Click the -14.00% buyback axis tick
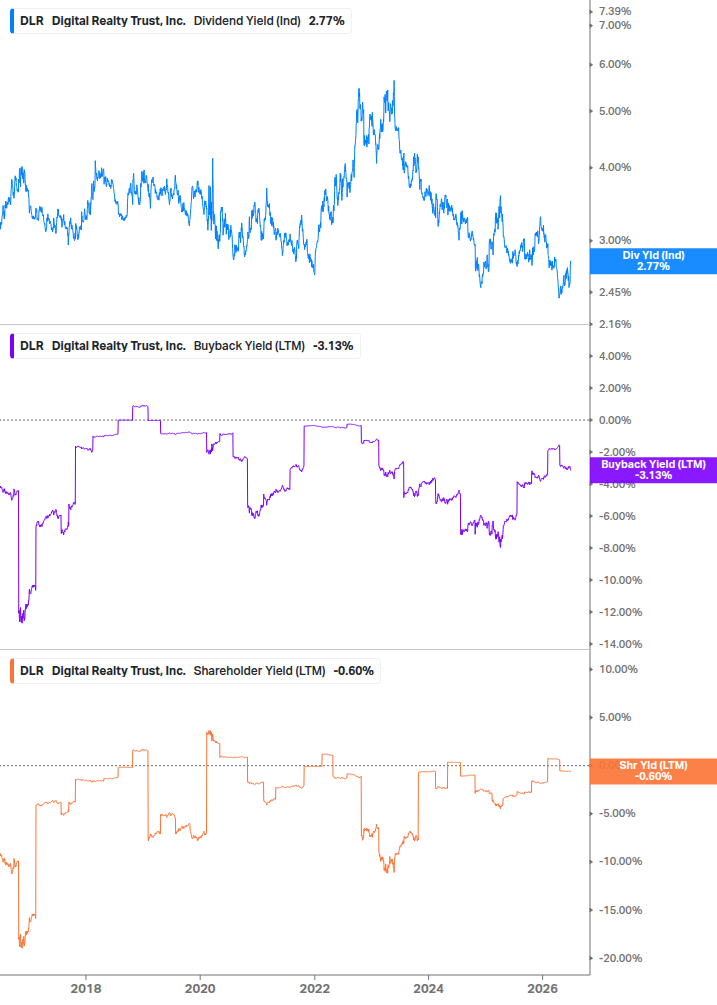 620,645
